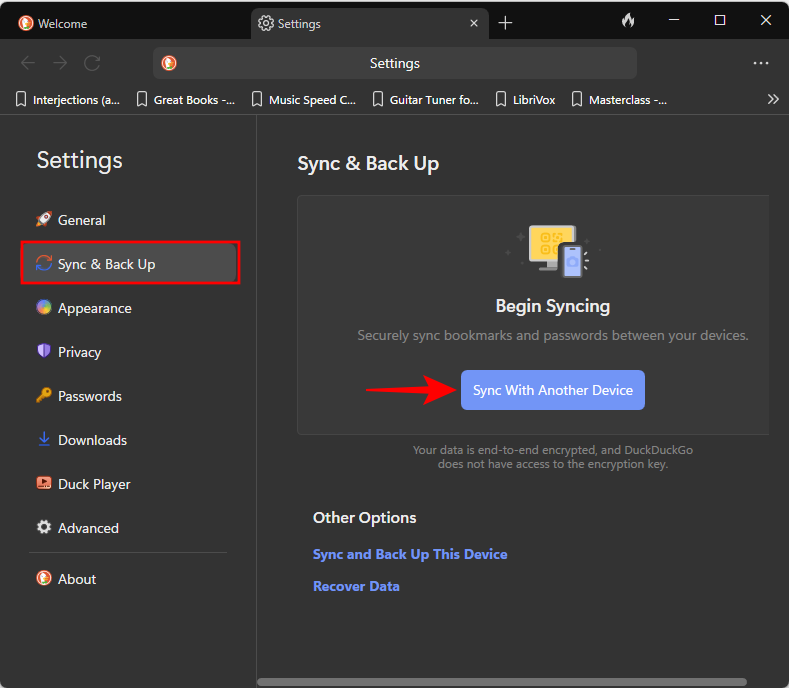Click Sync and Back Up This Device link
The width and height of the screenshot is (789, 688).
point(410,554)
